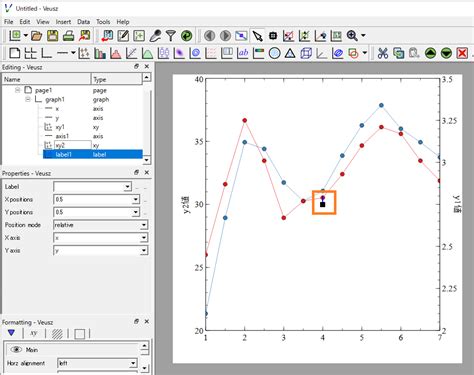Click the scroll page hand-mode icon
This screenshot has height=375, width=474.
(273, 35)
